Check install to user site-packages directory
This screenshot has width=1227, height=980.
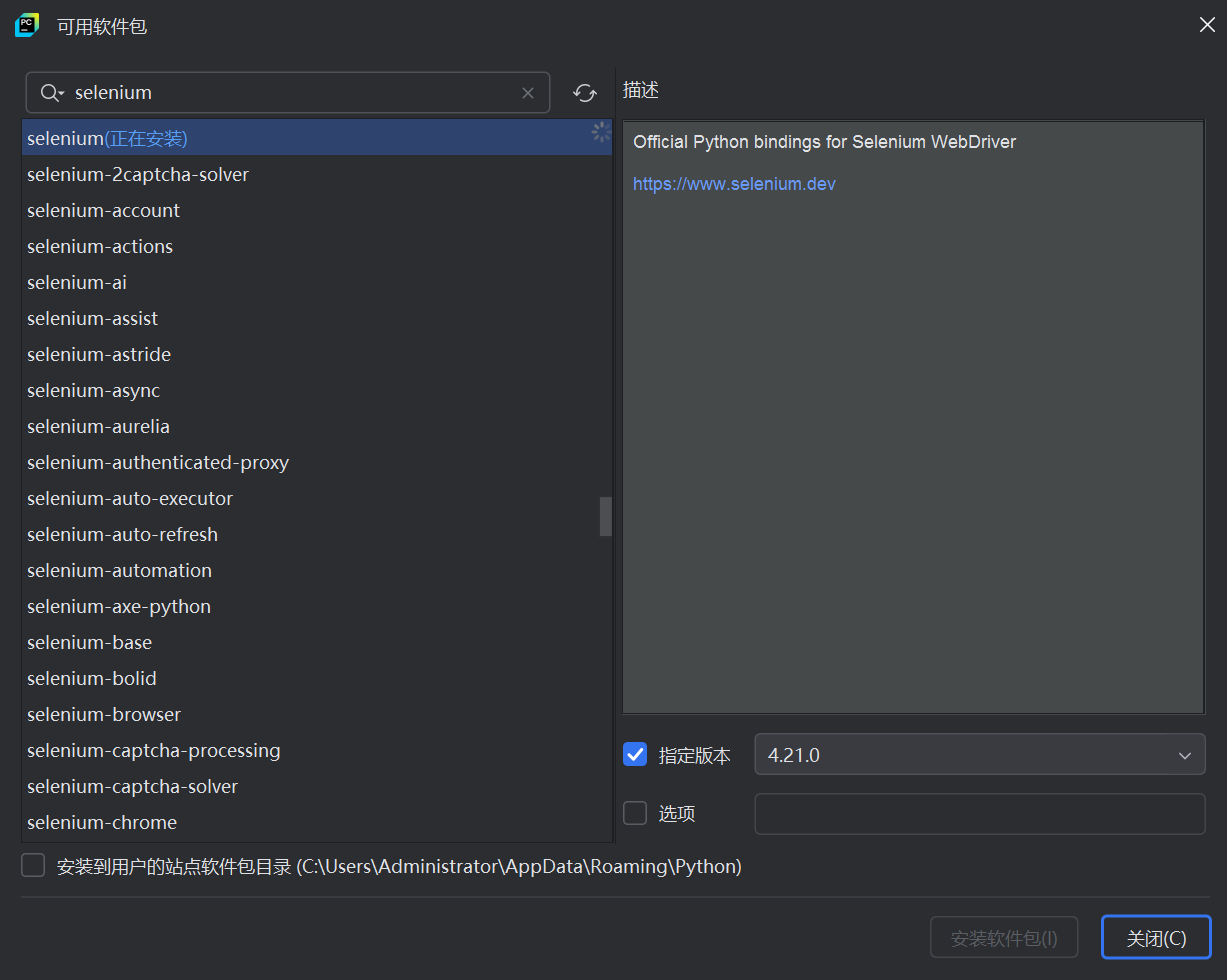(x=34, y=865)
